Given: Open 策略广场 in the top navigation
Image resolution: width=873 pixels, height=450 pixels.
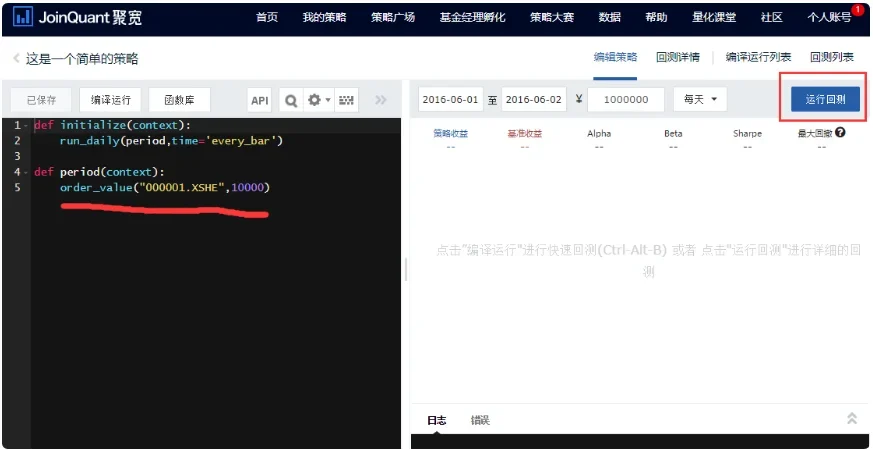Looking at the screenshot, I should click(393, 17).
